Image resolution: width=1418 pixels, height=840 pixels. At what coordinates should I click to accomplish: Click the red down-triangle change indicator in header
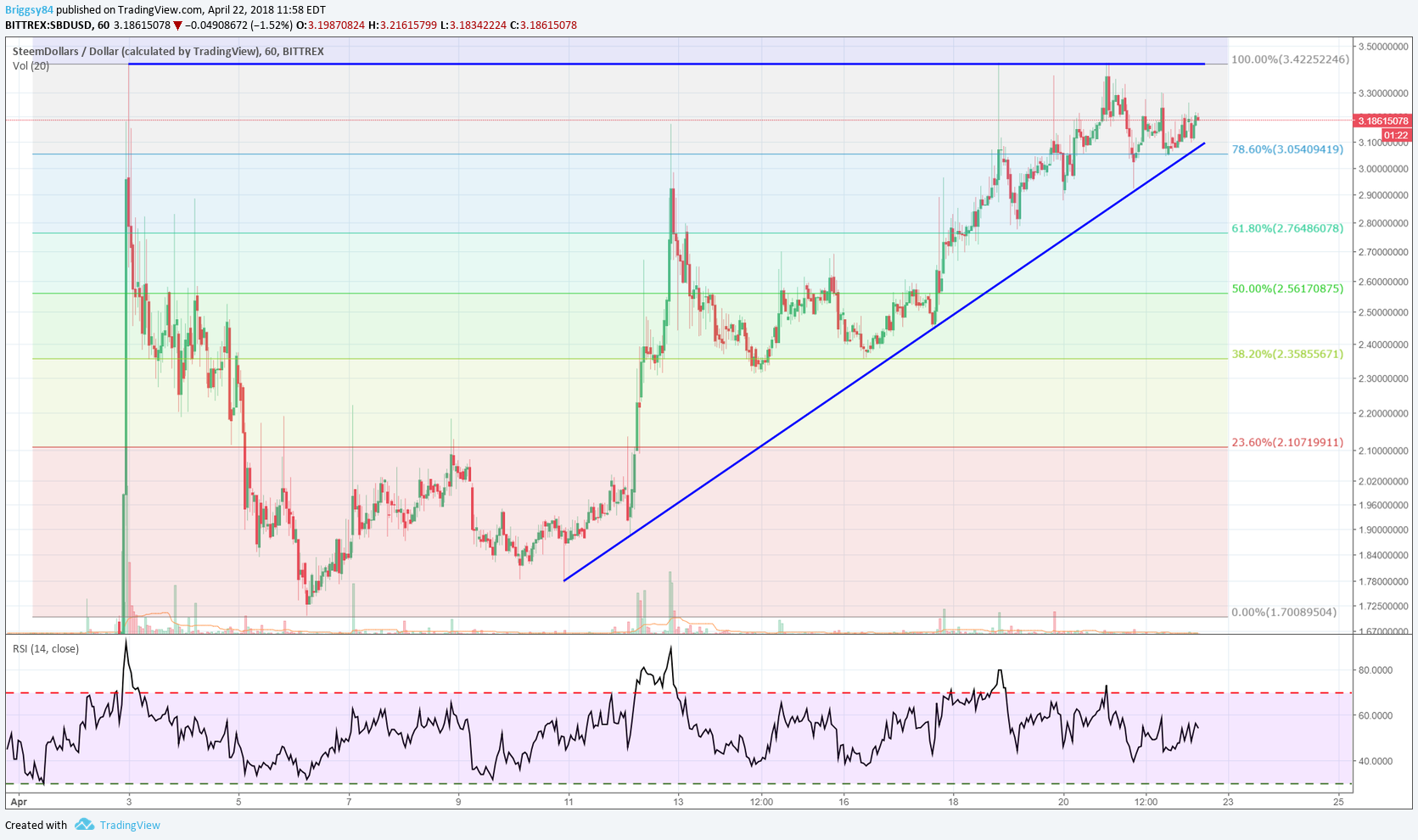[178, 25]
